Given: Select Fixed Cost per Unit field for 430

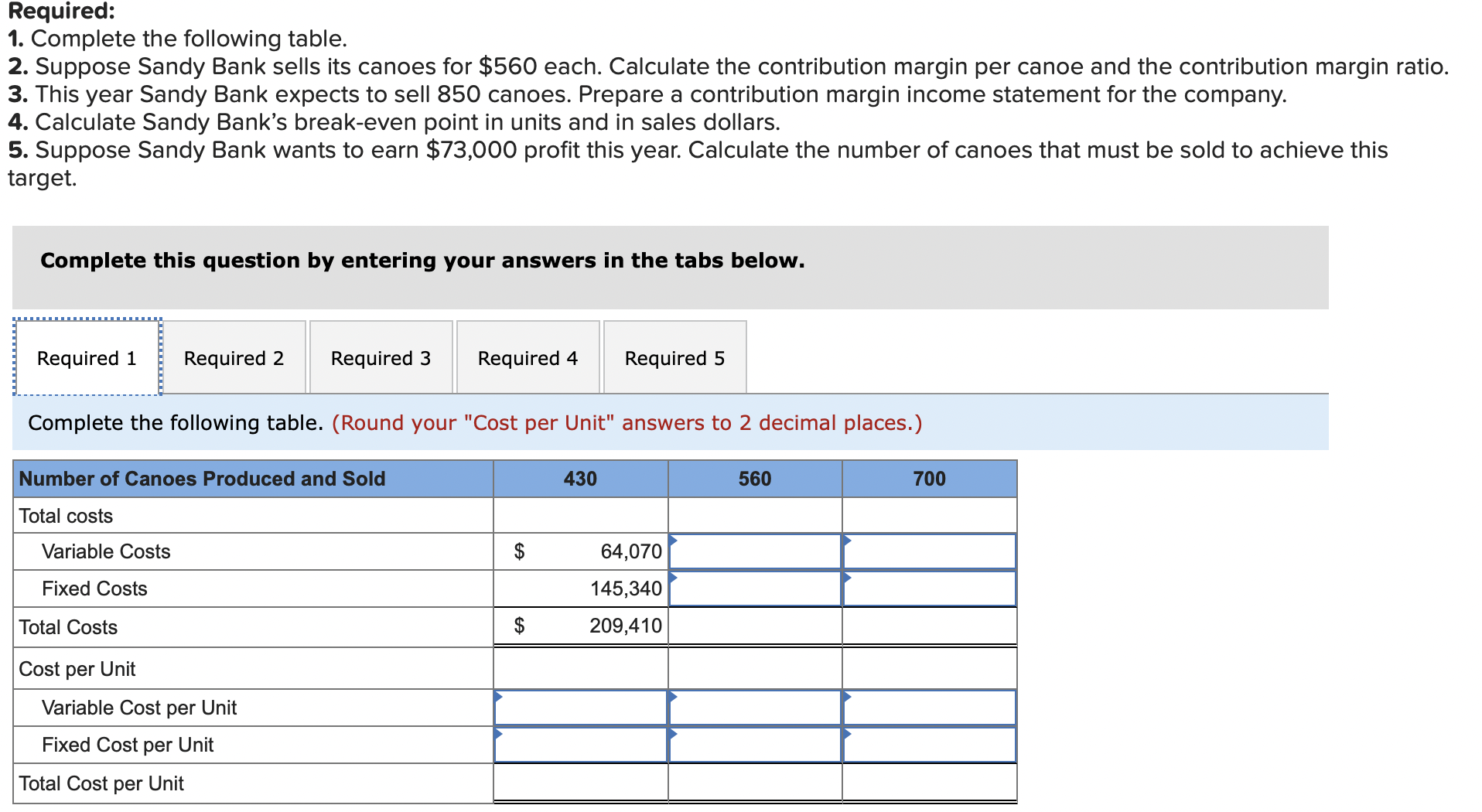Looking at the screenshot, I should point(579,745).
